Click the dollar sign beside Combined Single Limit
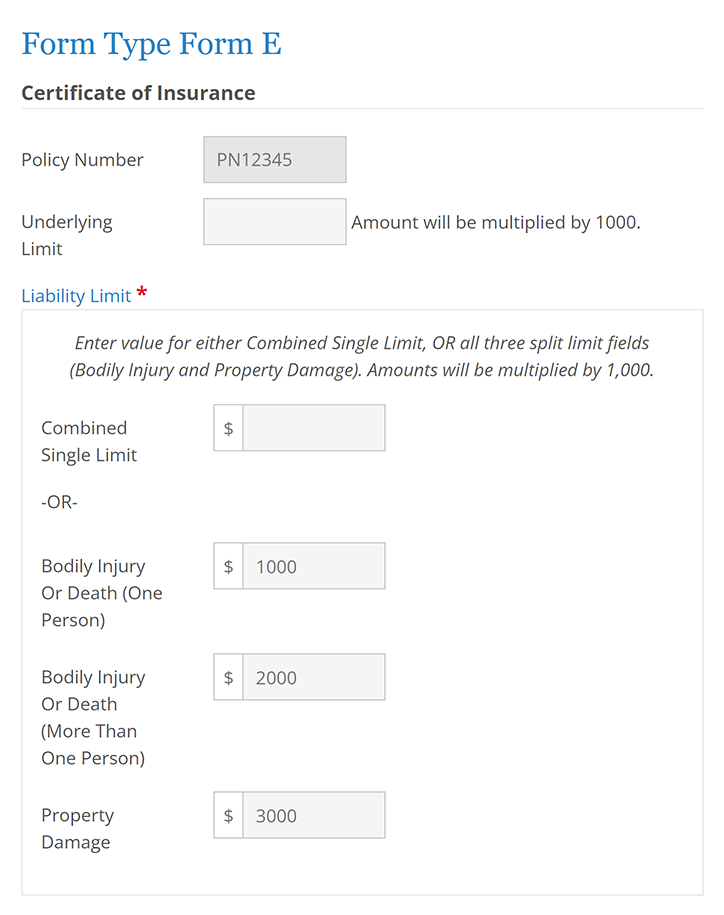 click(x=227, y=427)
